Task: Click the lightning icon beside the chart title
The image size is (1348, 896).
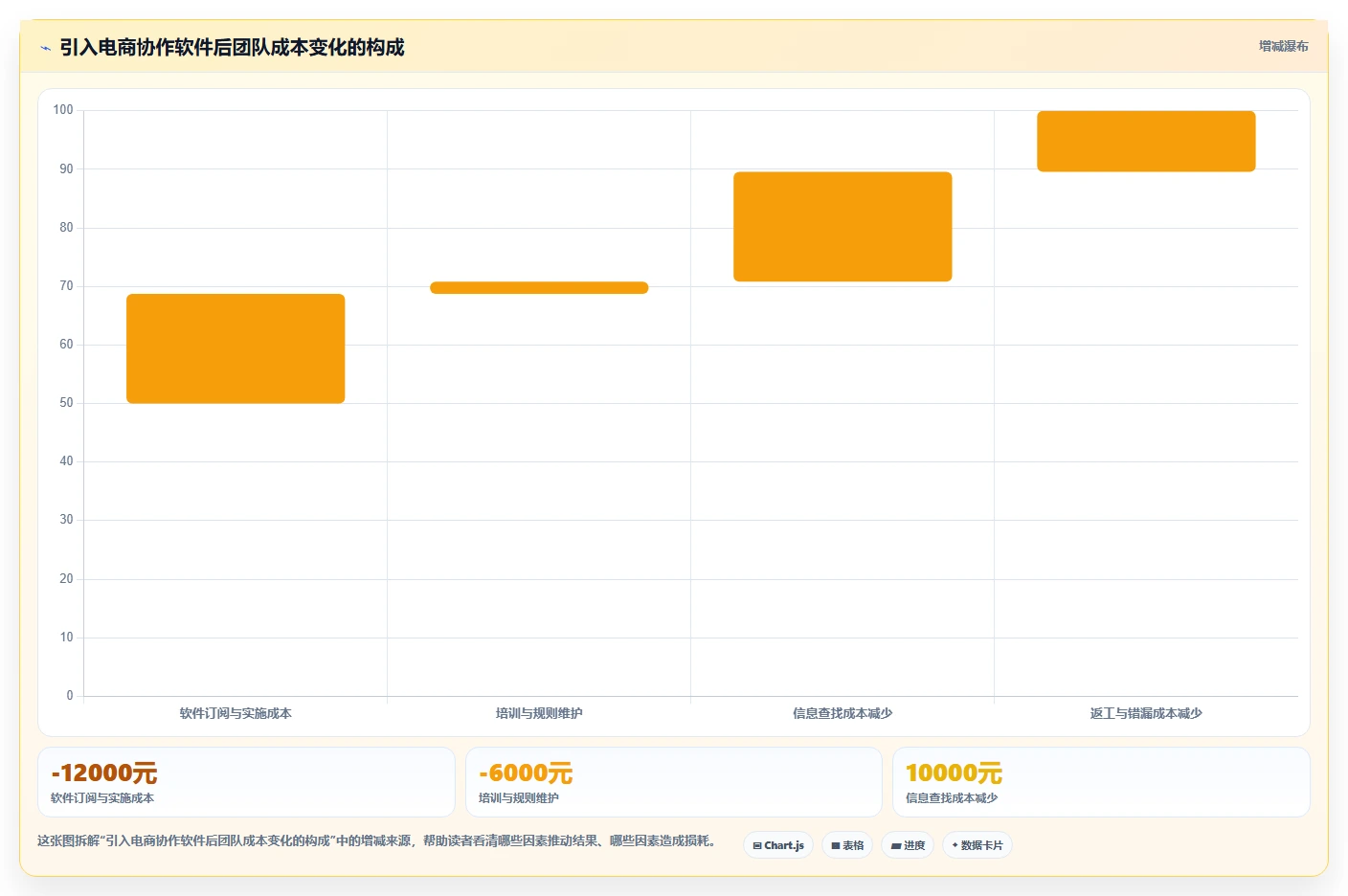Action: [x=45, y=48]
